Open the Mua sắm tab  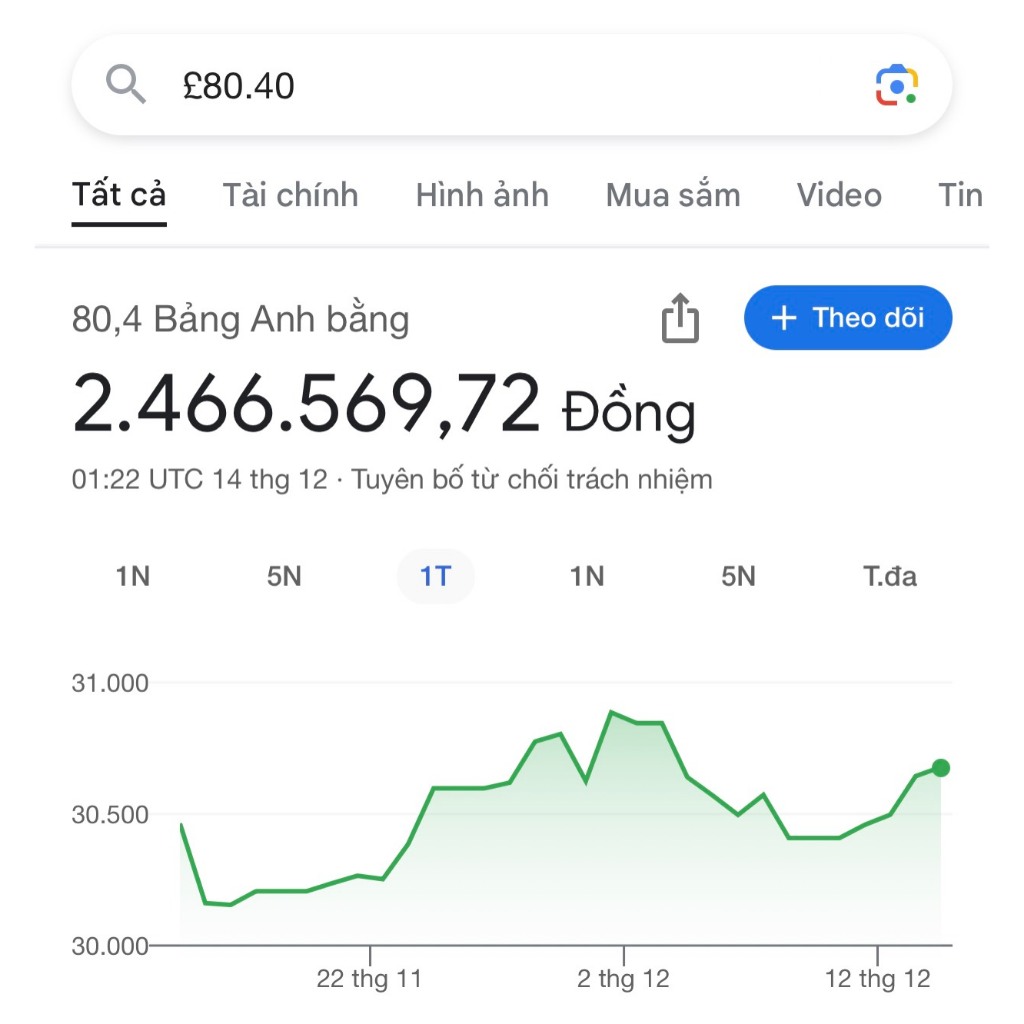673,195
